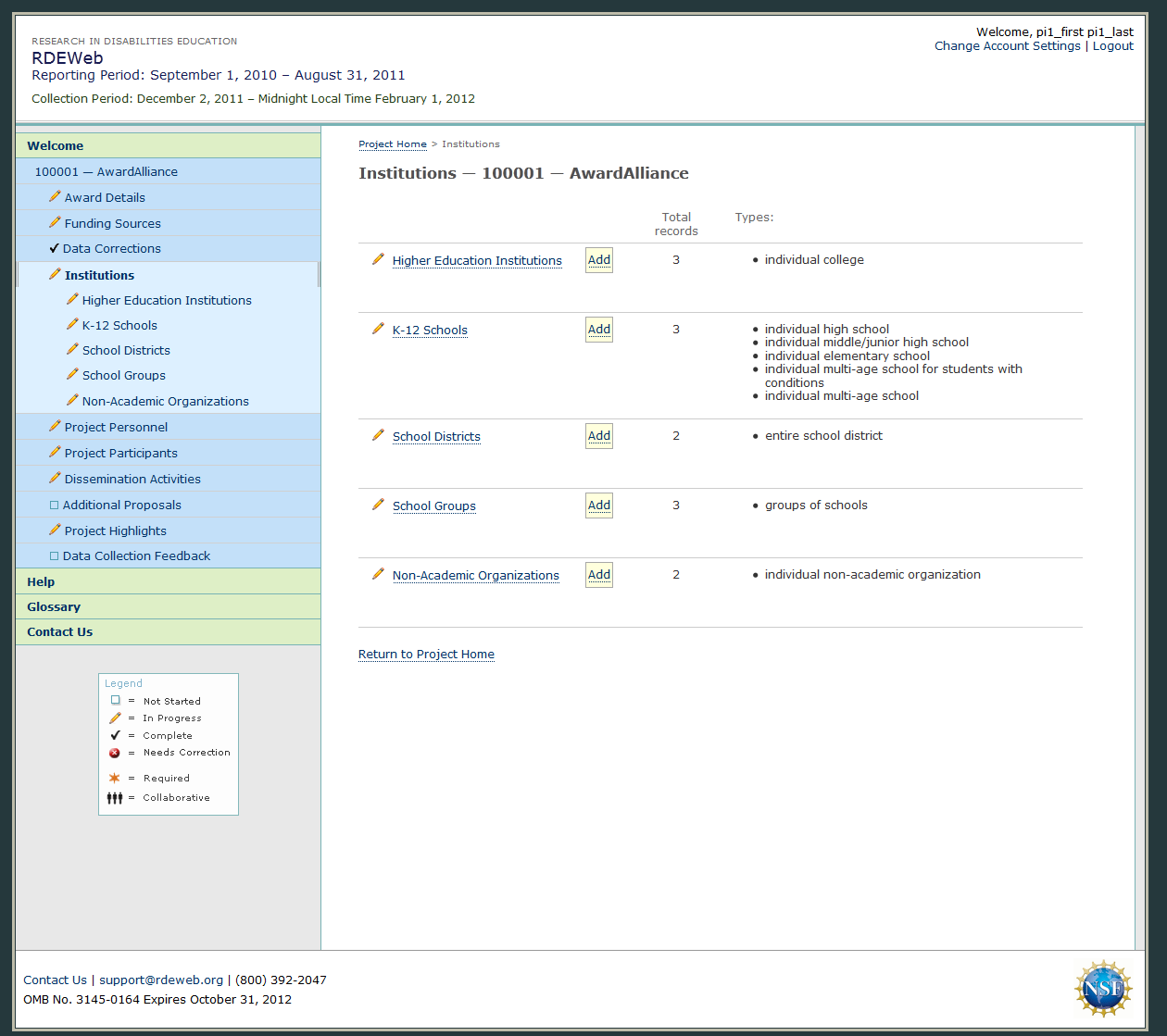Click checkmark icon next to Data Corrections
Image resolution: width=1167 pixels, height=1036 pixels.
tap(55, 248)
